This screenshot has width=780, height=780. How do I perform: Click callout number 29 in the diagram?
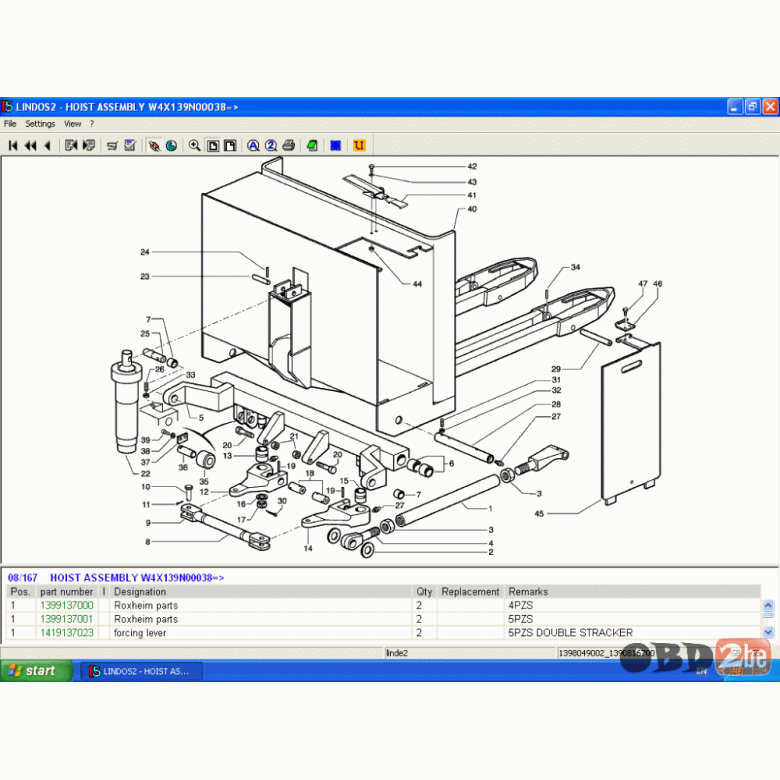(x=556, y=369)
